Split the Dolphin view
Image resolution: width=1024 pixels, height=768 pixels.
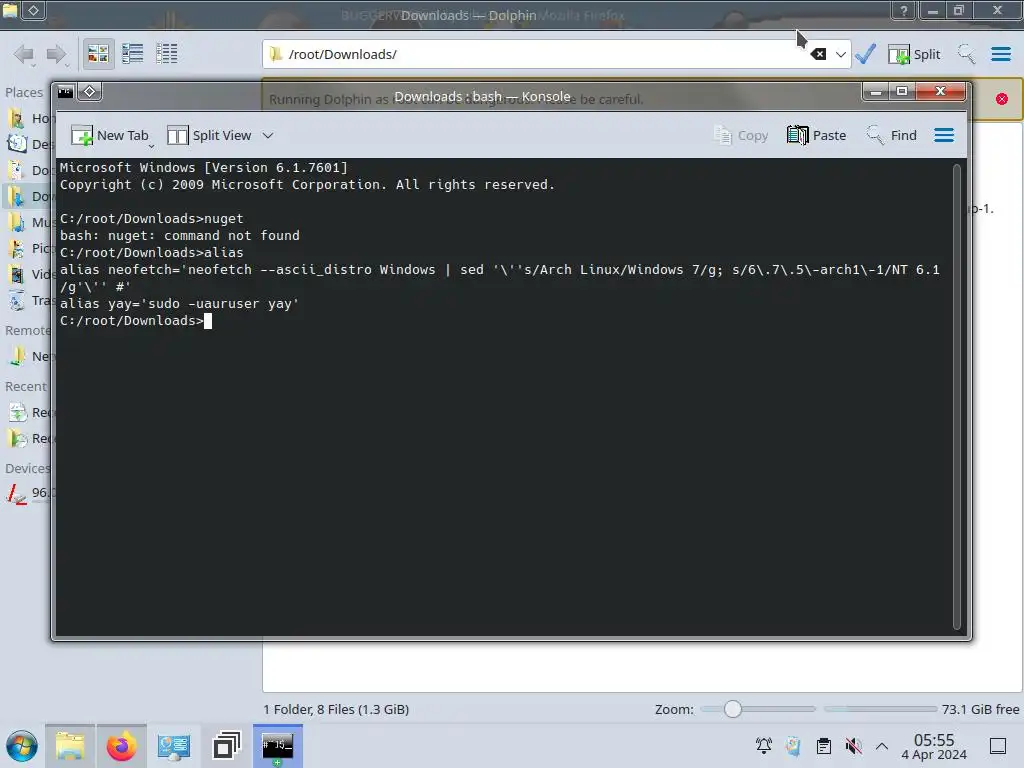pos(914,54)
